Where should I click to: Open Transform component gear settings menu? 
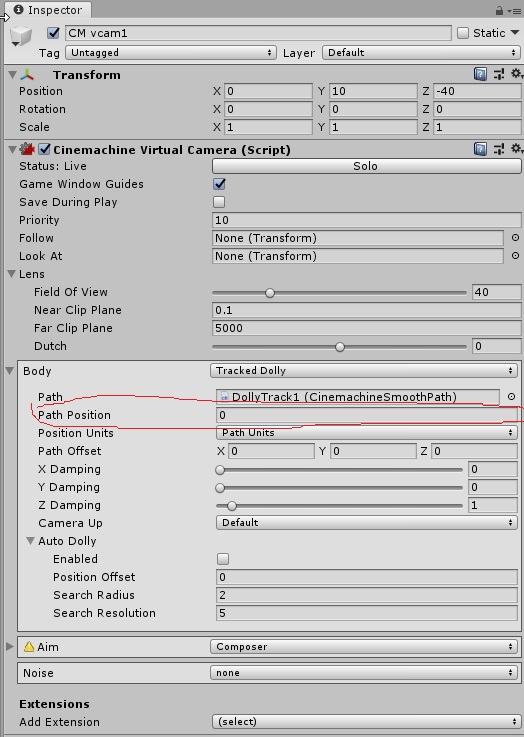[x=516, y=74]
